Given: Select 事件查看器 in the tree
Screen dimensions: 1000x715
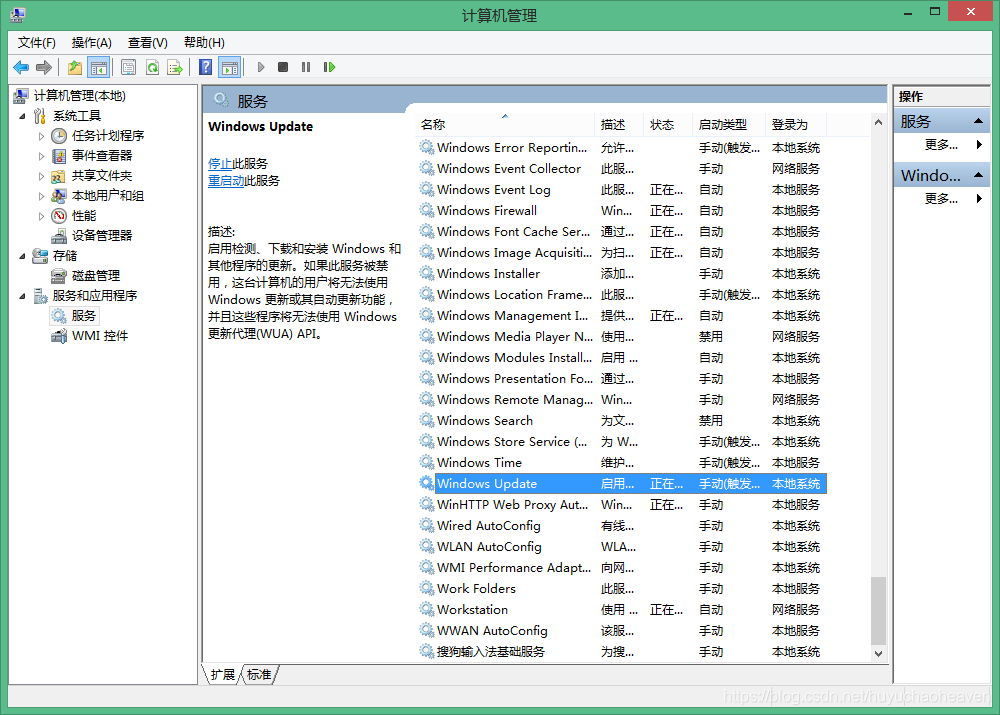Looking at the screenshot, I should [102, 156].
